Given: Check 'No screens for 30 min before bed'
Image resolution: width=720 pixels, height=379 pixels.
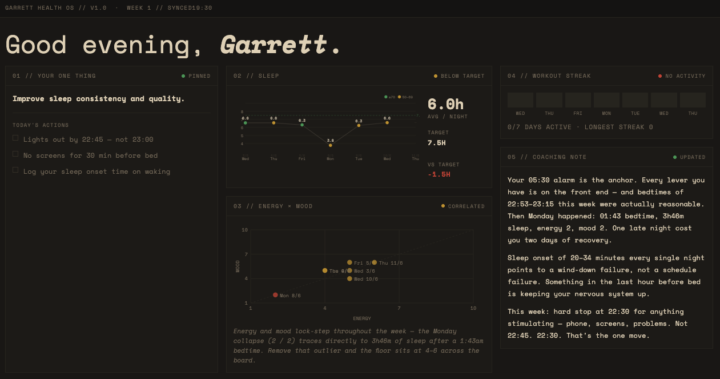Looking at the screenshot, I should 15,154.
